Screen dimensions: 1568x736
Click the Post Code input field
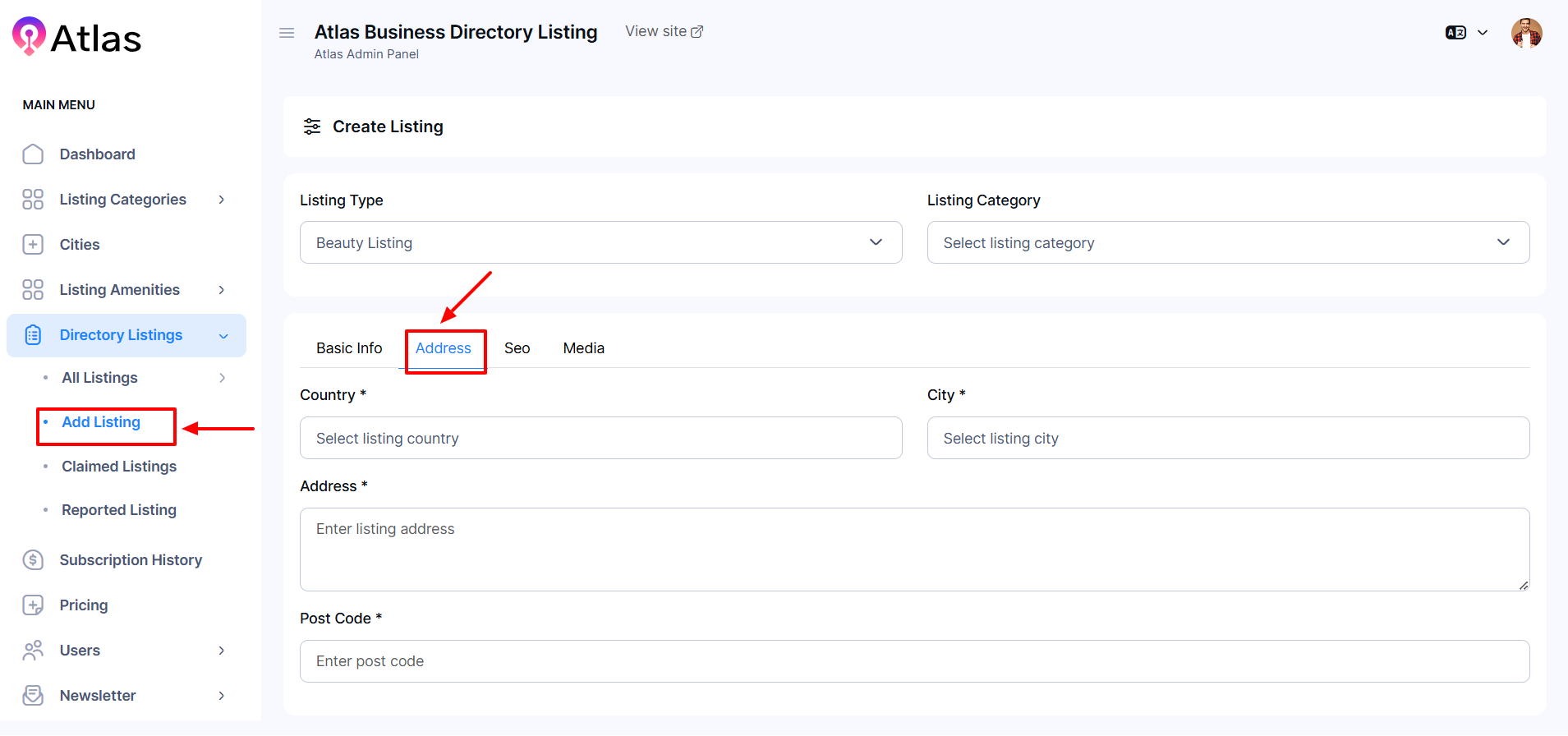coord(913,661)
